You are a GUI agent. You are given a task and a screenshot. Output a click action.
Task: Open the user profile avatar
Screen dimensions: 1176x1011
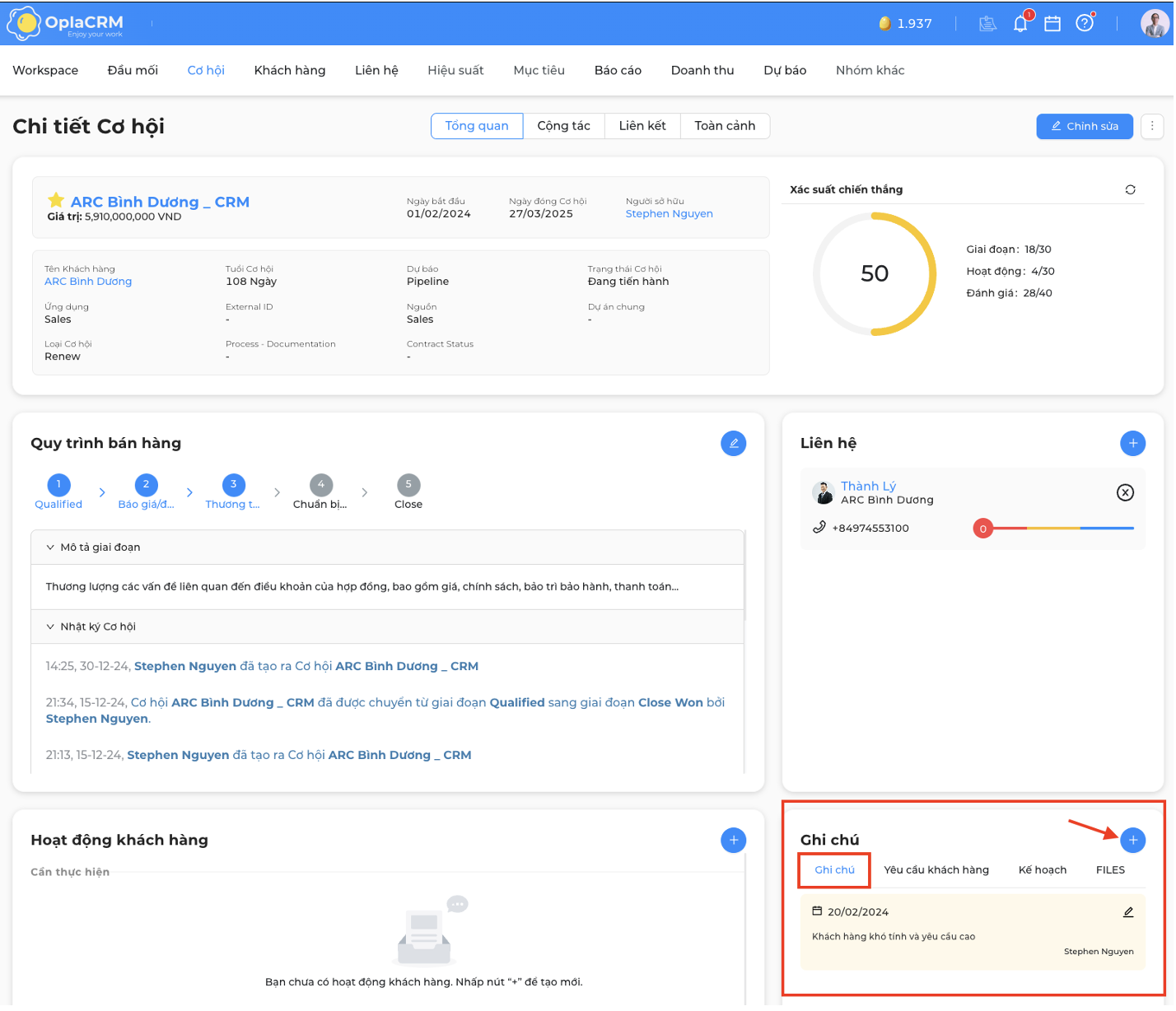click(x=1155, y=24)
